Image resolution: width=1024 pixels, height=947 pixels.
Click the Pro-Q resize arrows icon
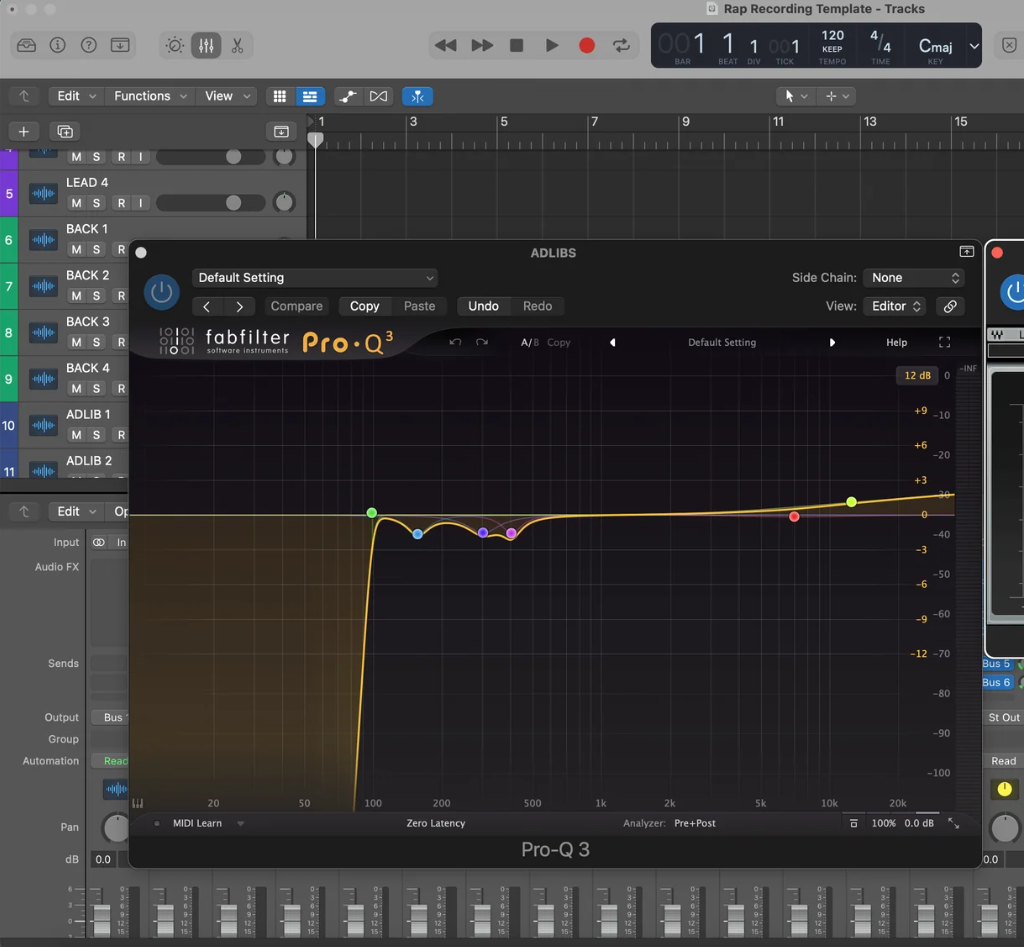[x=953, y=824]
